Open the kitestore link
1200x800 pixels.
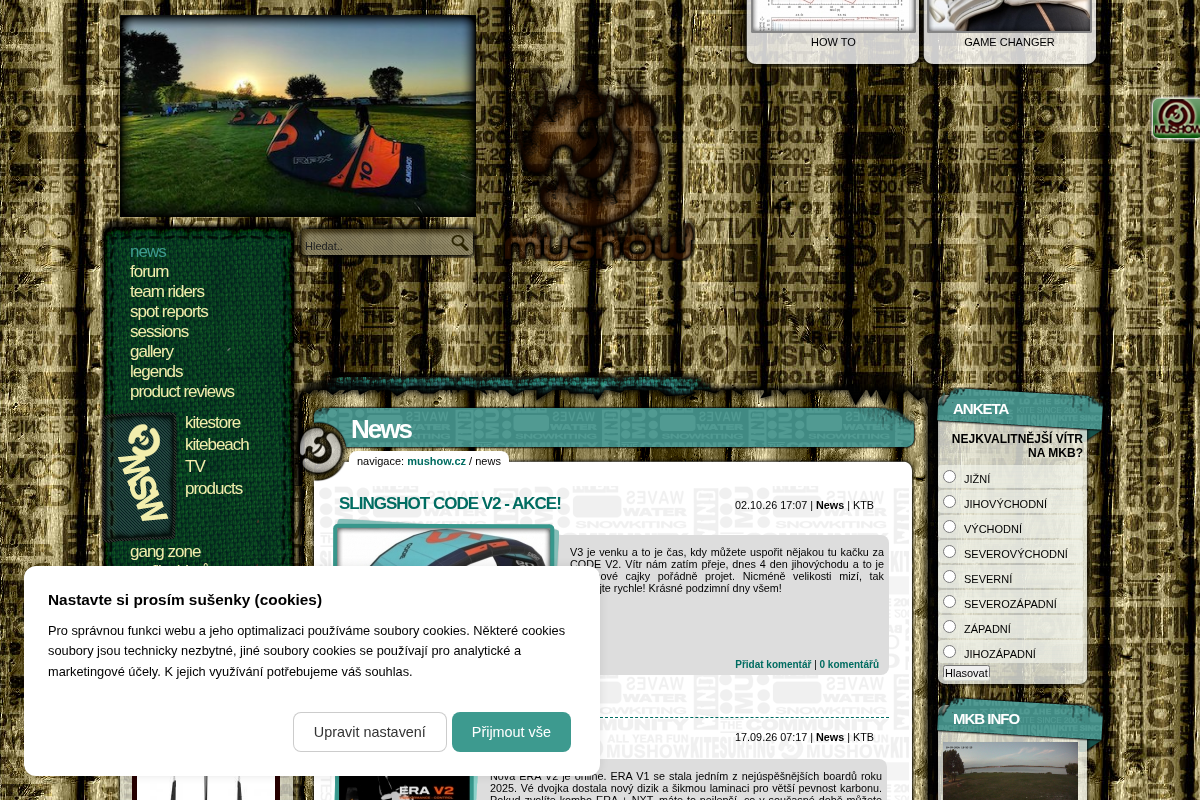coord(213,423)
